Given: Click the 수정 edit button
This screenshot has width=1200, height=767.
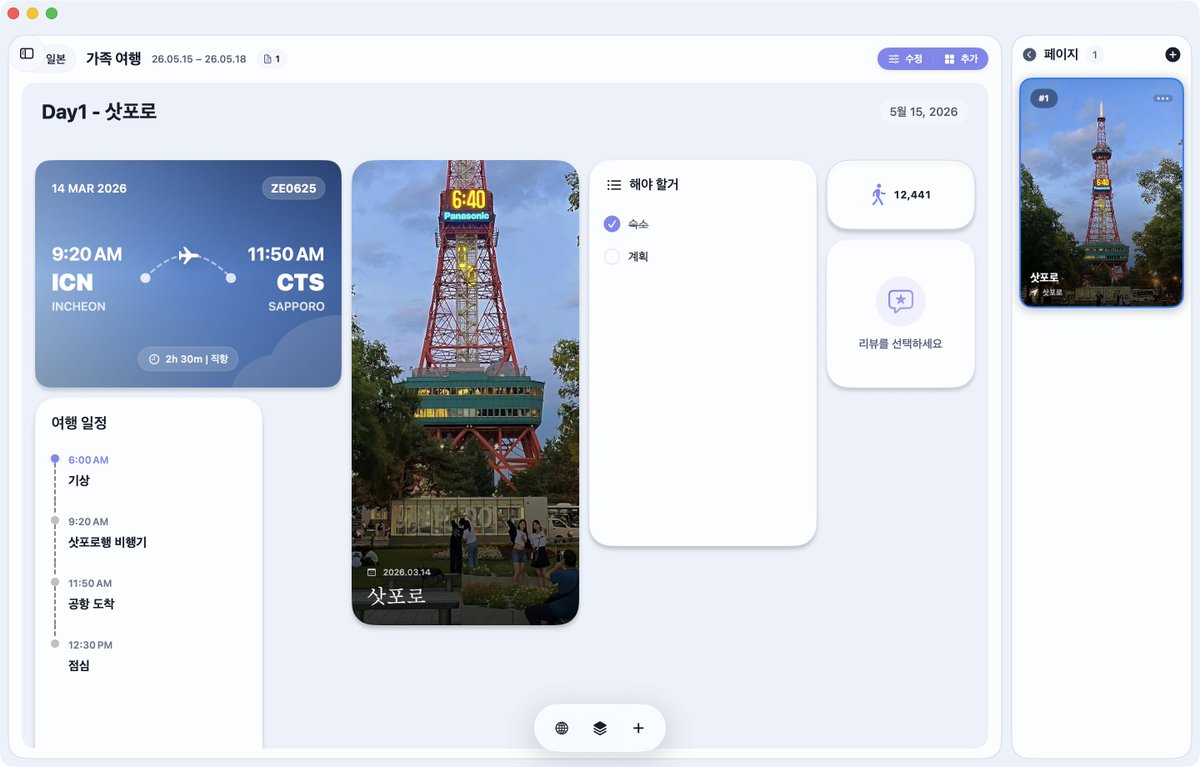Looking at the screenshot, I should coord(906,59).
